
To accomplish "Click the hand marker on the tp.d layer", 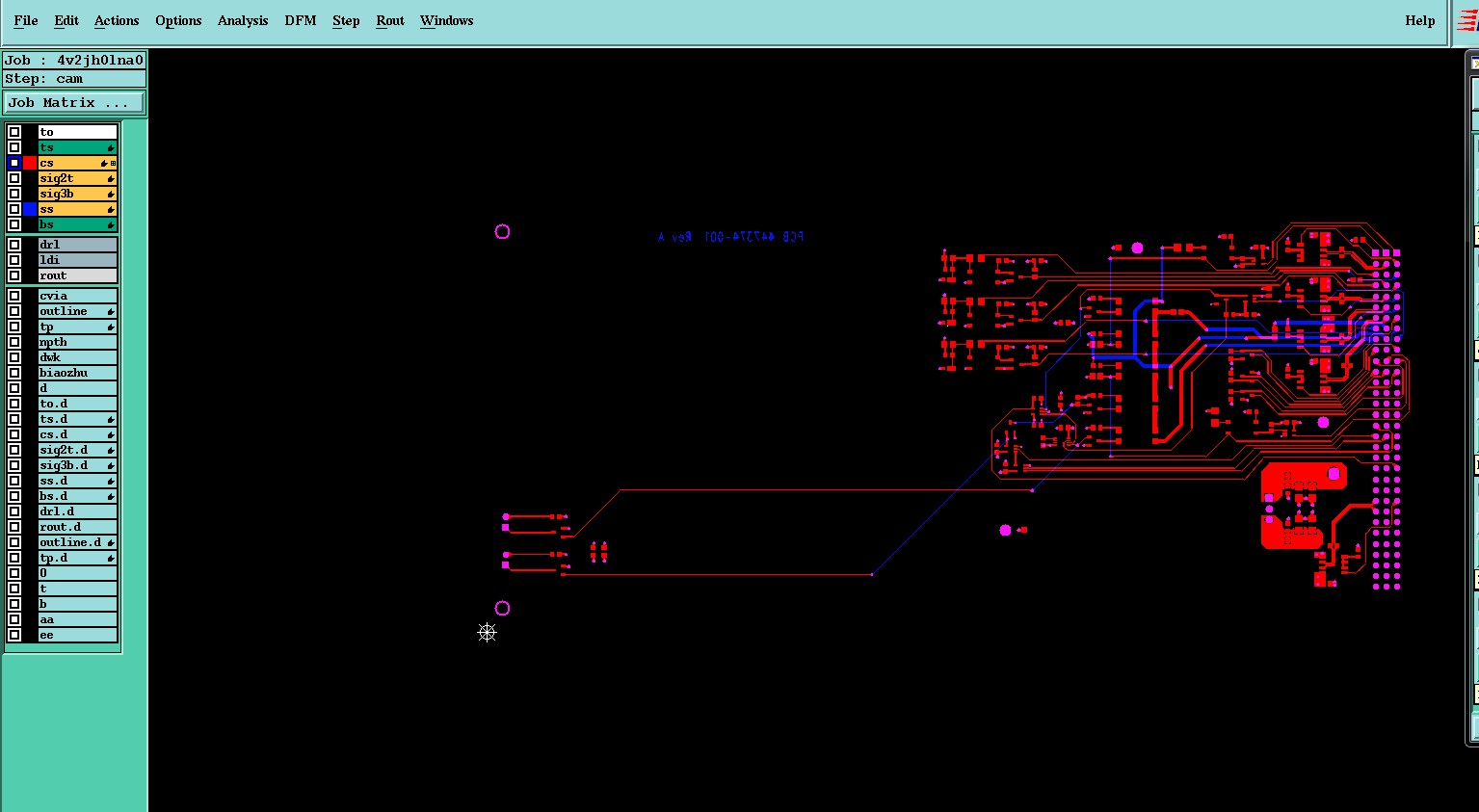I will tap(111, 558).
